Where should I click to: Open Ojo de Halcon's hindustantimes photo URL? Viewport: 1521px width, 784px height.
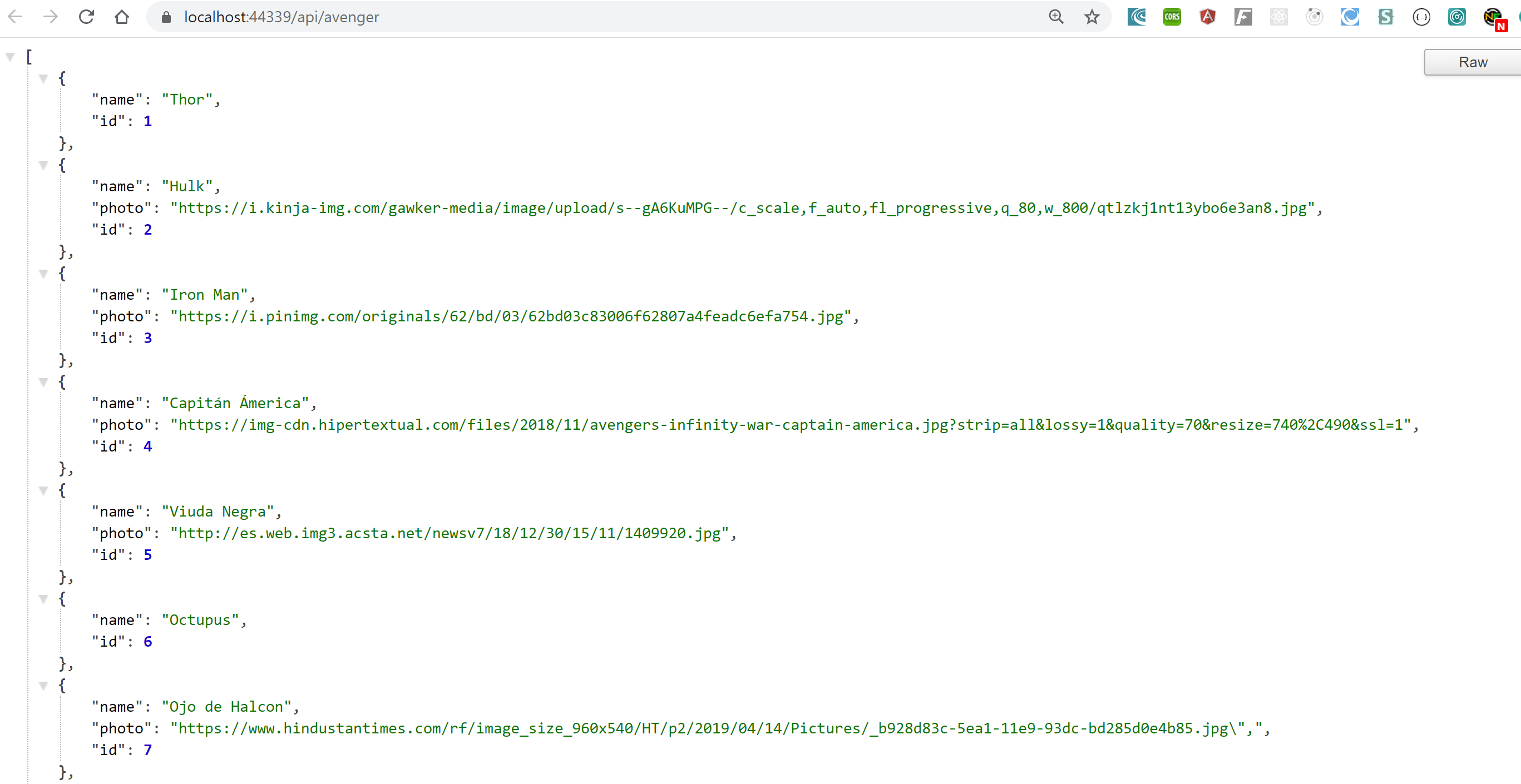click(x=715, y=728)
